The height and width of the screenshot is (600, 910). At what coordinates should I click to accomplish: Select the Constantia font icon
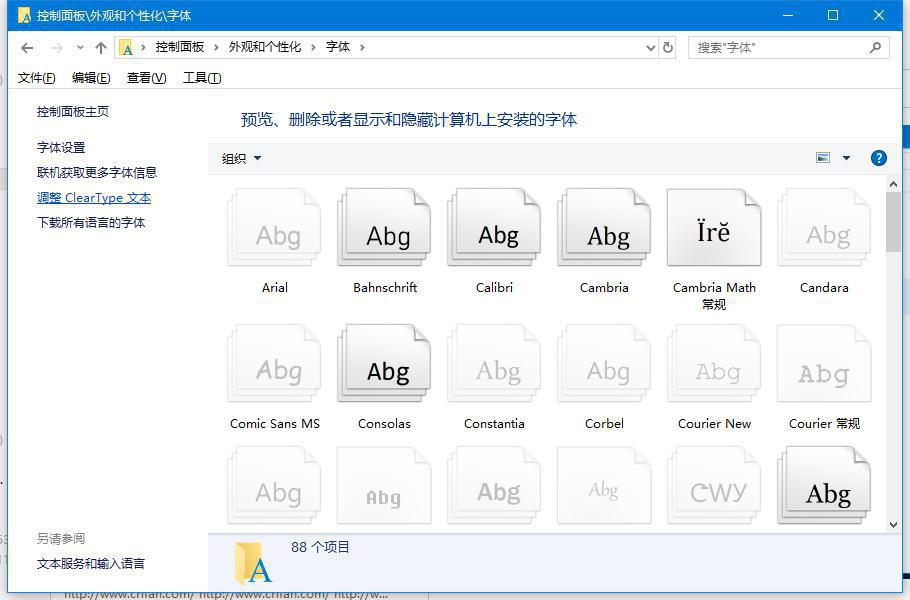pos(494,364)
